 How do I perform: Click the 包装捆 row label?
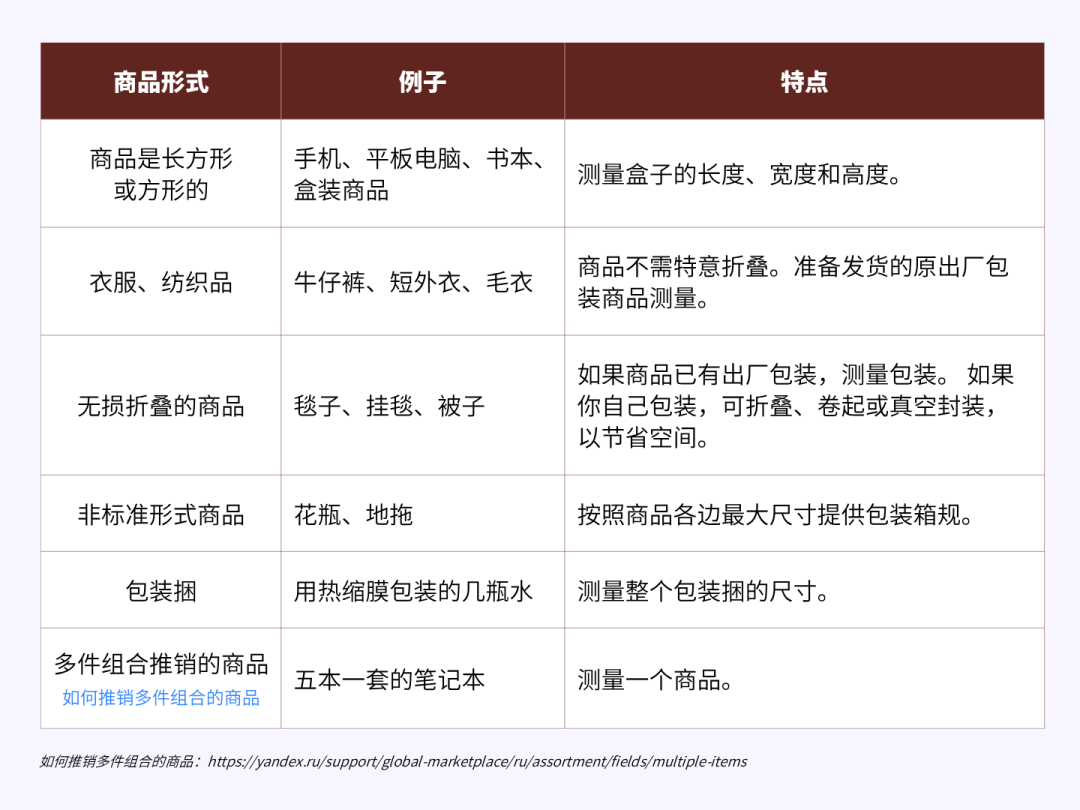pos(160,589)
